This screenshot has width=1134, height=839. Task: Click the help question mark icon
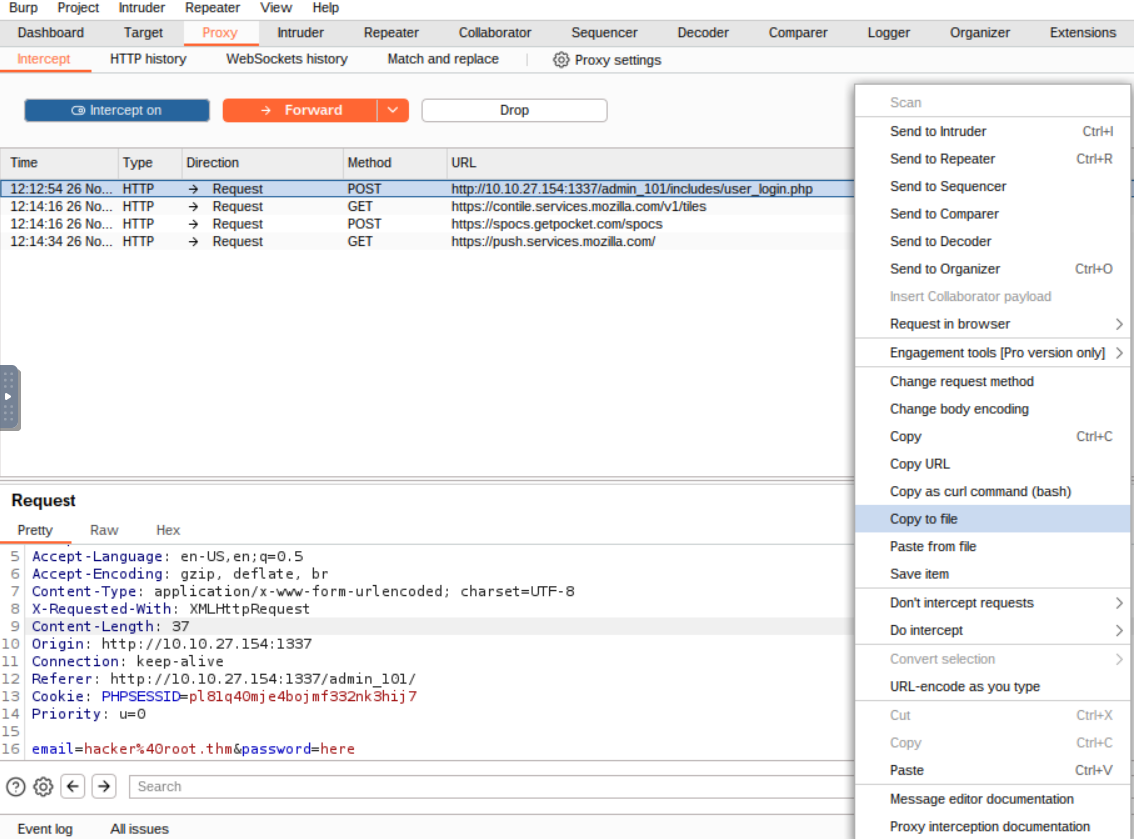click(x=15, y=786)
